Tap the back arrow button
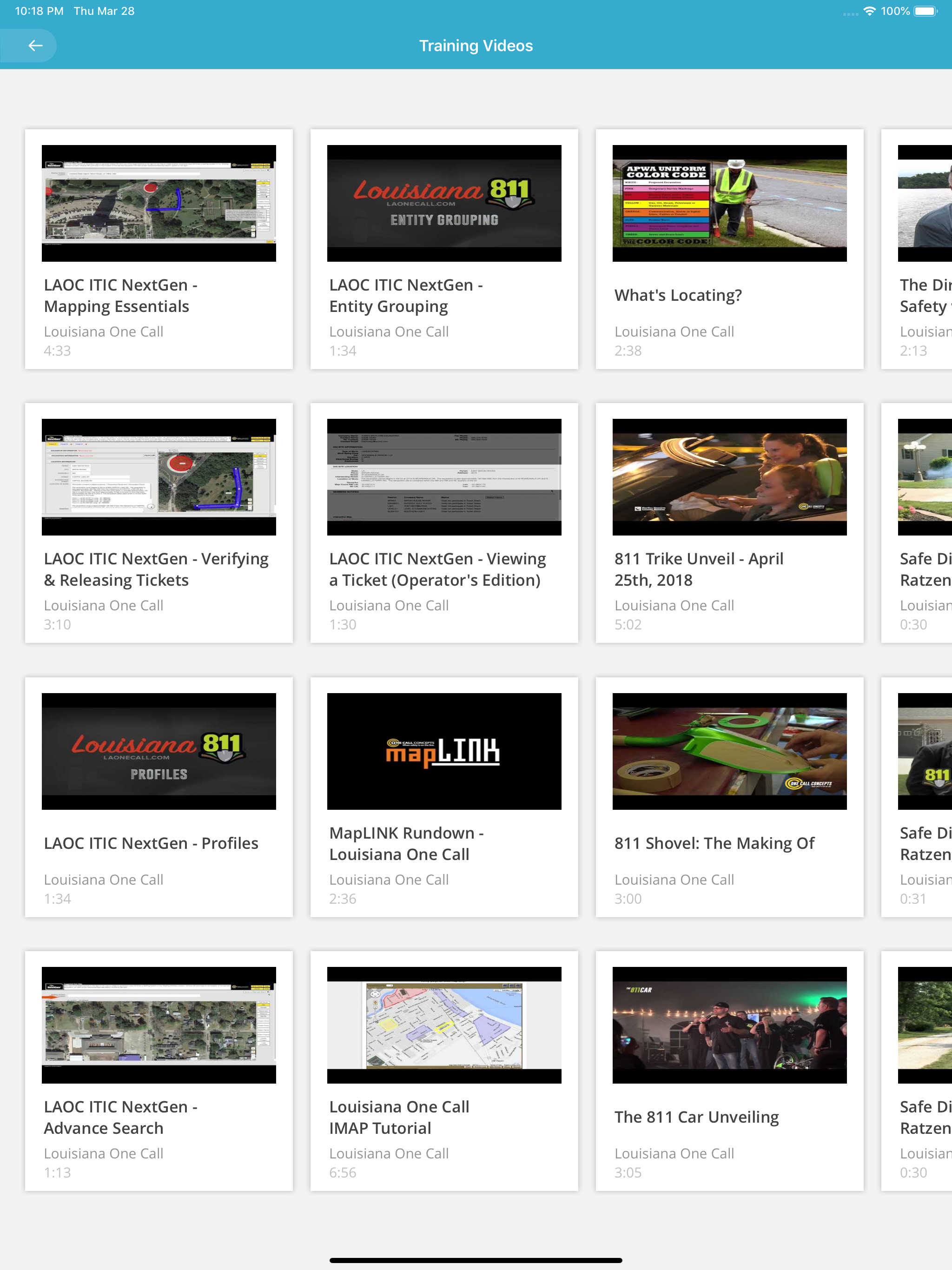Image resolution: width=952 pixels, height=1270 pixels. (35, 46)
